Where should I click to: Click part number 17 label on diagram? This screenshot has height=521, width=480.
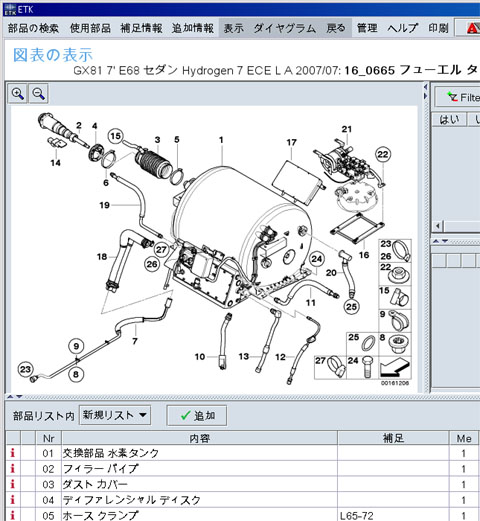(291, 142)
